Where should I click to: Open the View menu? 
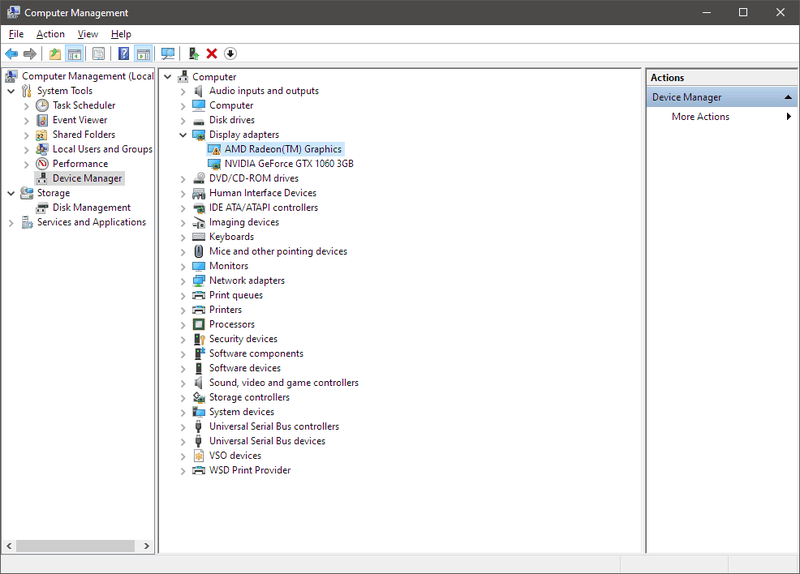(x=87, y=34)
